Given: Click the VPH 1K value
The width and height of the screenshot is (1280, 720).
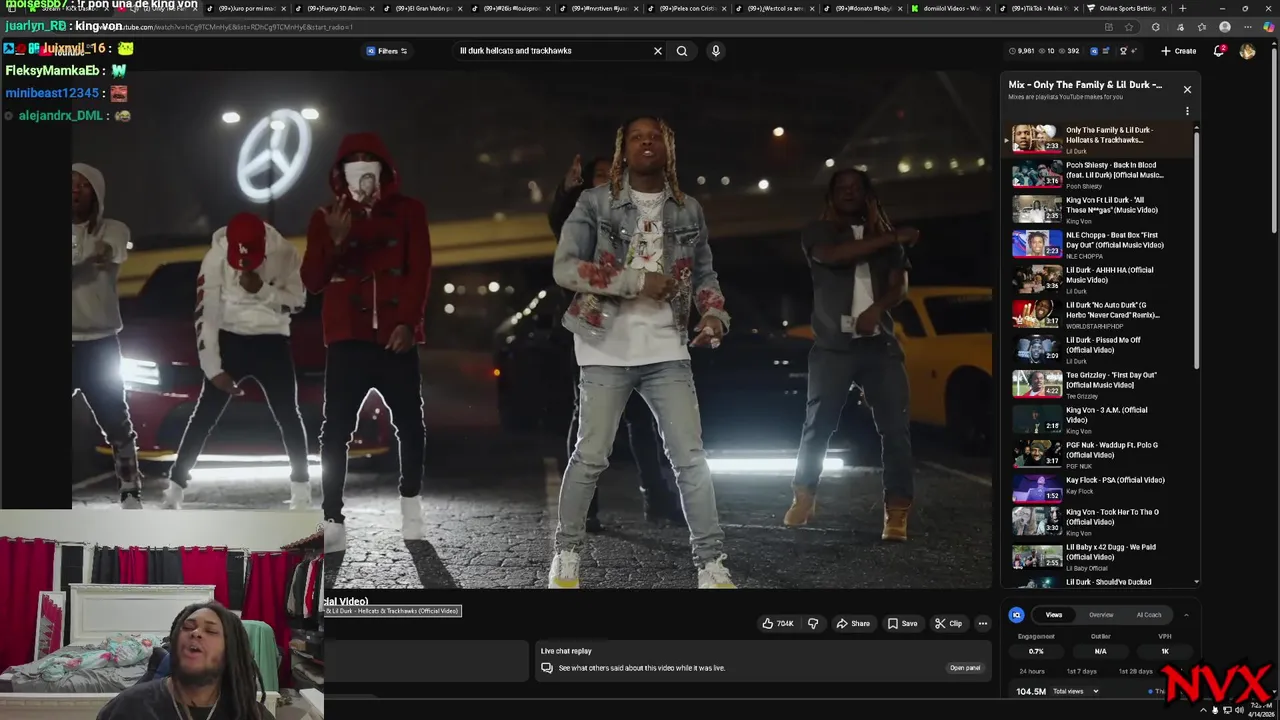Looking at the screenshot, I should click(1165, 651).
